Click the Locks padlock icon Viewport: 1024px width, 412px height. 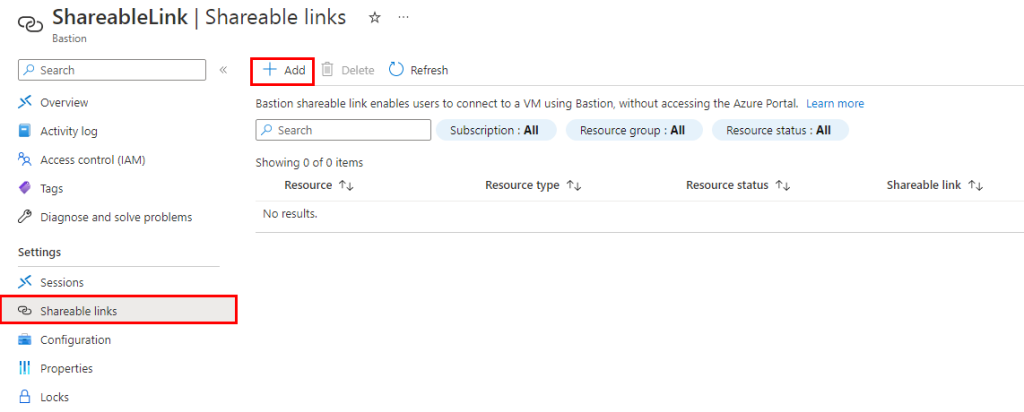(25, 397)
